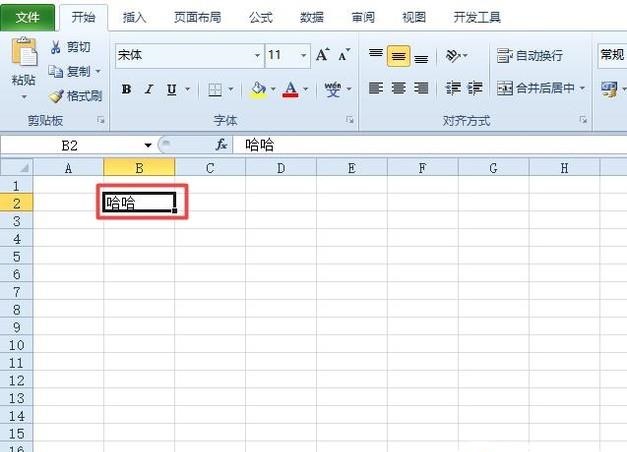Open clipboard (剪贴板) dialog launcher
This screenshot has height=452, width=627.
(101, 120)
